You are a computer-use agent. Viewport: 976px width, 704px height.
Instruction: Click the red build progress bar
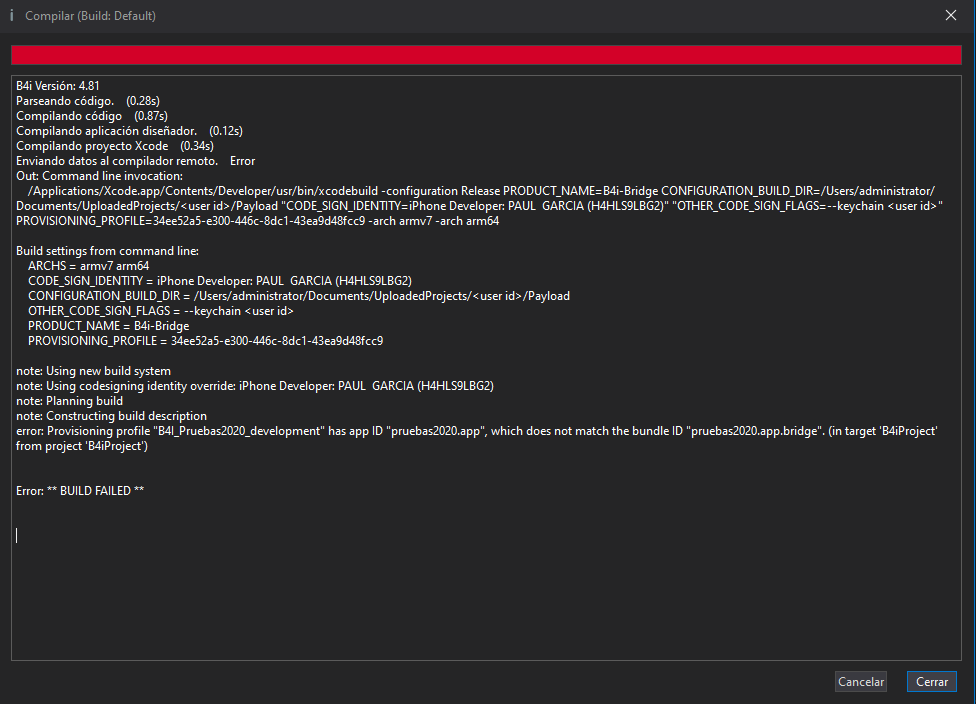pos(487,54)
